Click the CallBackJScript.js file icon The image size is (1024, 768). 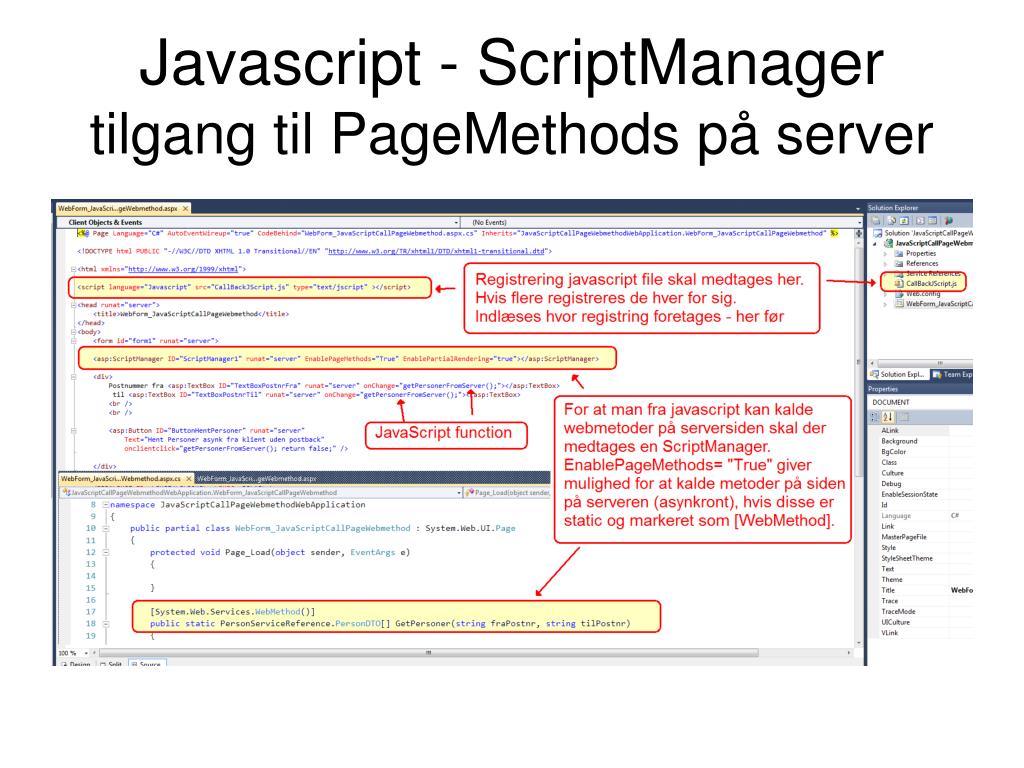tap(899, 283)
